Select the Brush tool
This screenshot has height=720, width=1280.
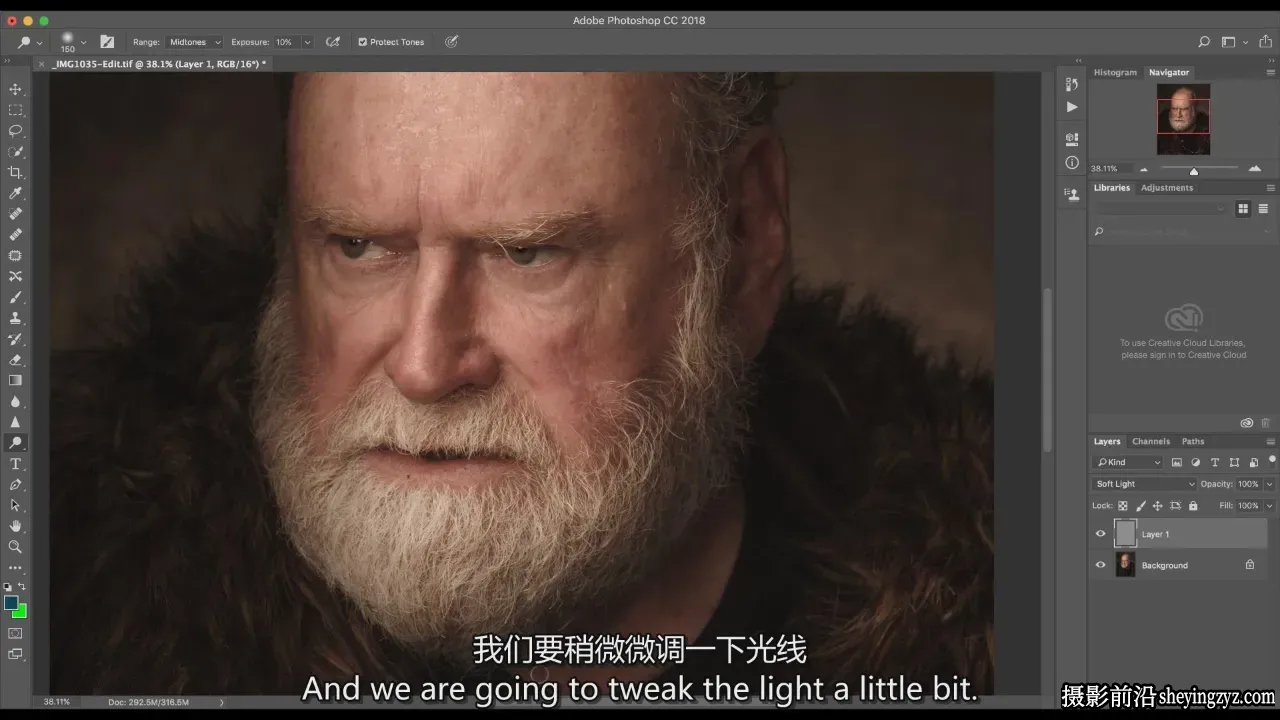point(15,297)
